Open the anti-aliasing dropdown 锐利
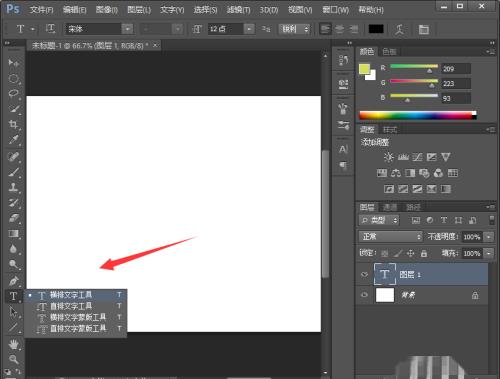The height and width of the screenshot is (379, 500). tap(295, 29)
